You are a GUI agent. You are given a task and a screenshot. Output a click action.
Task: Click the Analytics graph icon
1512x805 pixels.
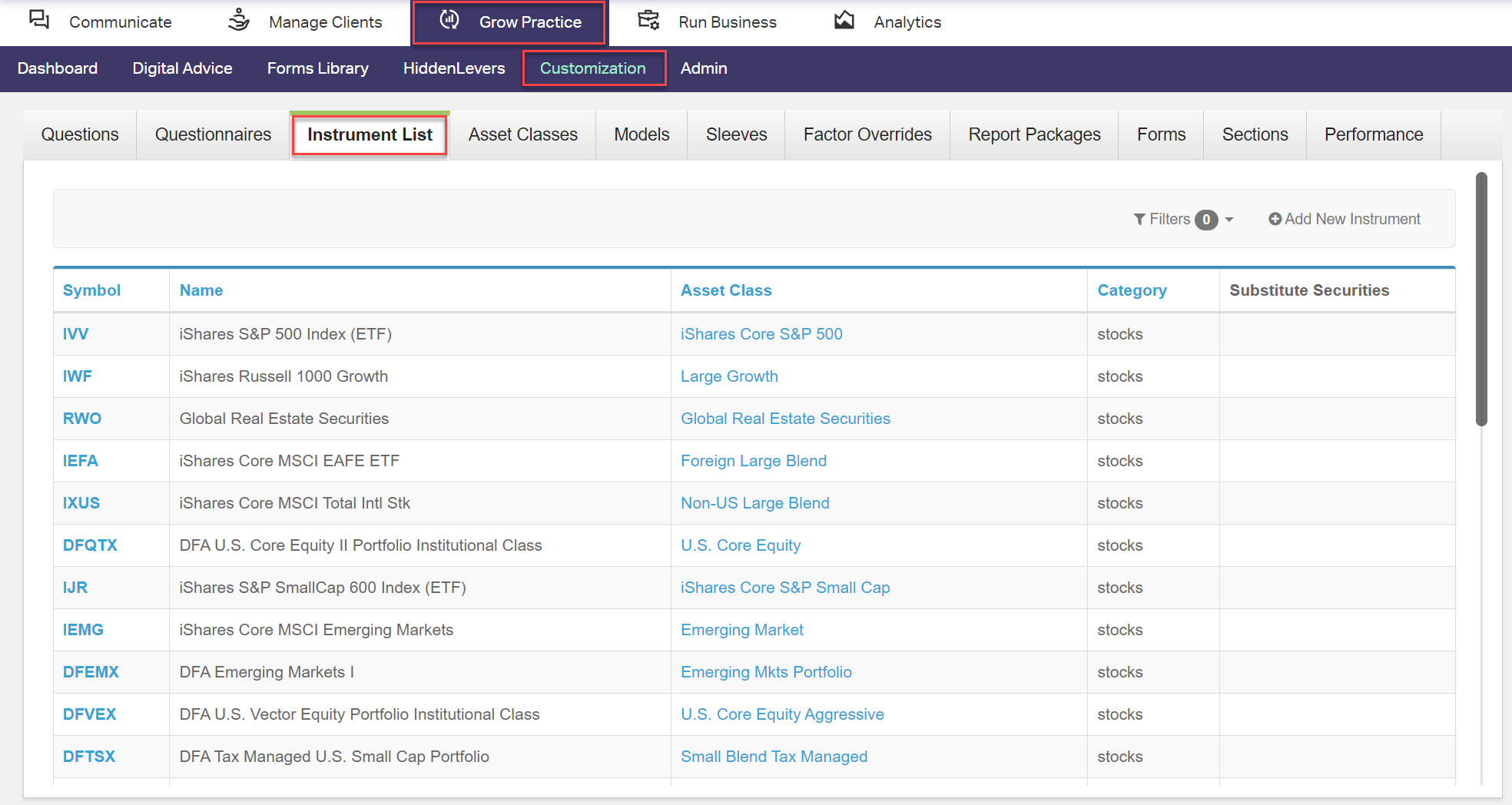844,20
